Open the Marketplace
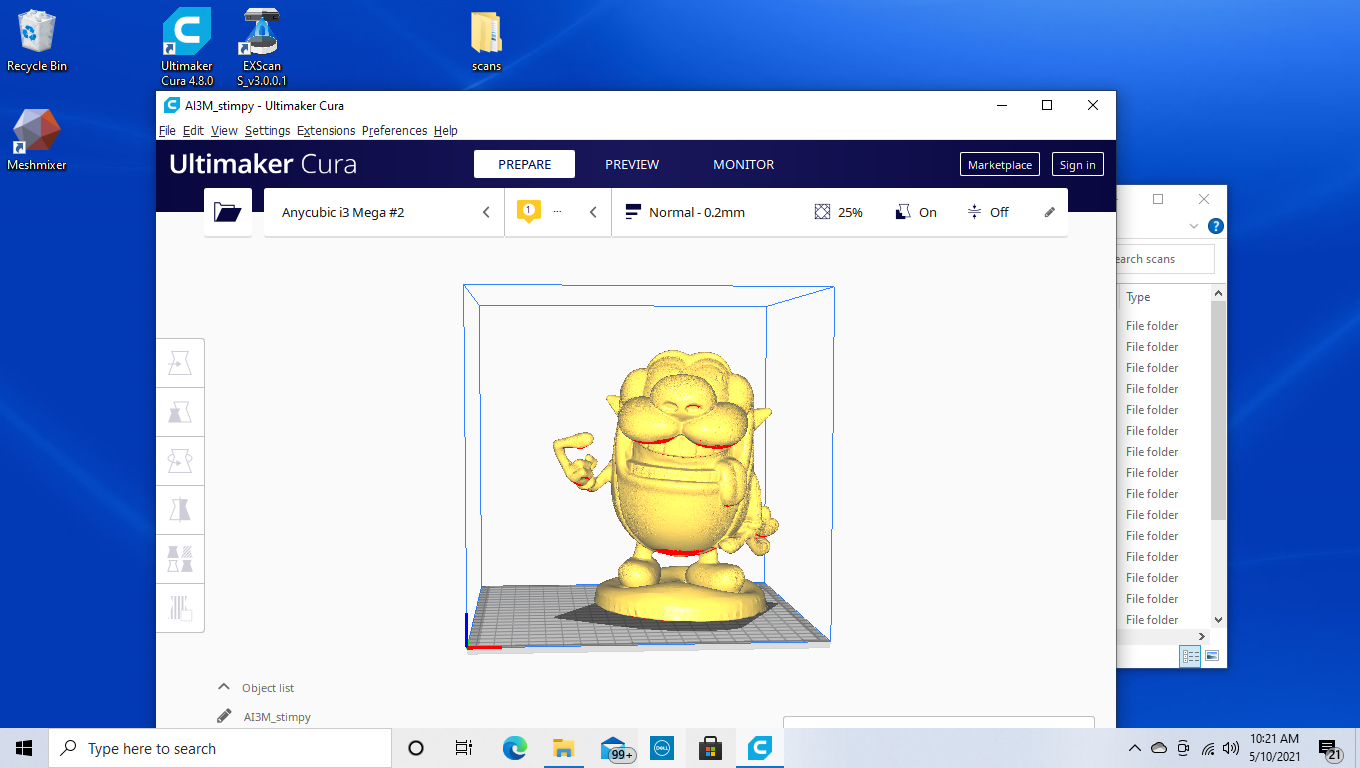The image size is (1360, 768). 1000,165
